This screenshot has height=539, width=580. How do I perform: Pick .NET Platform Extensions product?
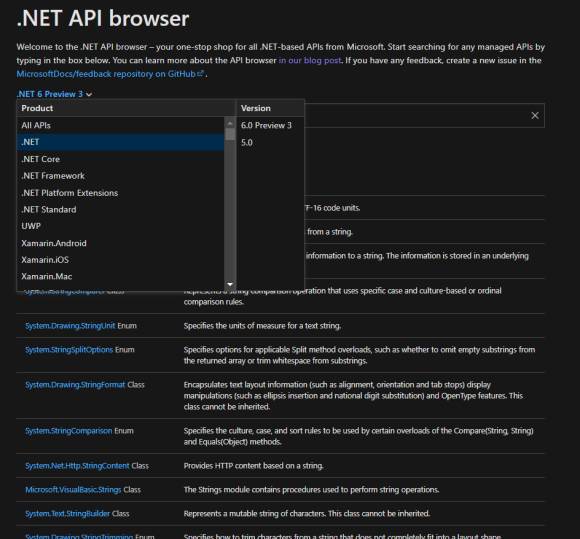[120, 193]
